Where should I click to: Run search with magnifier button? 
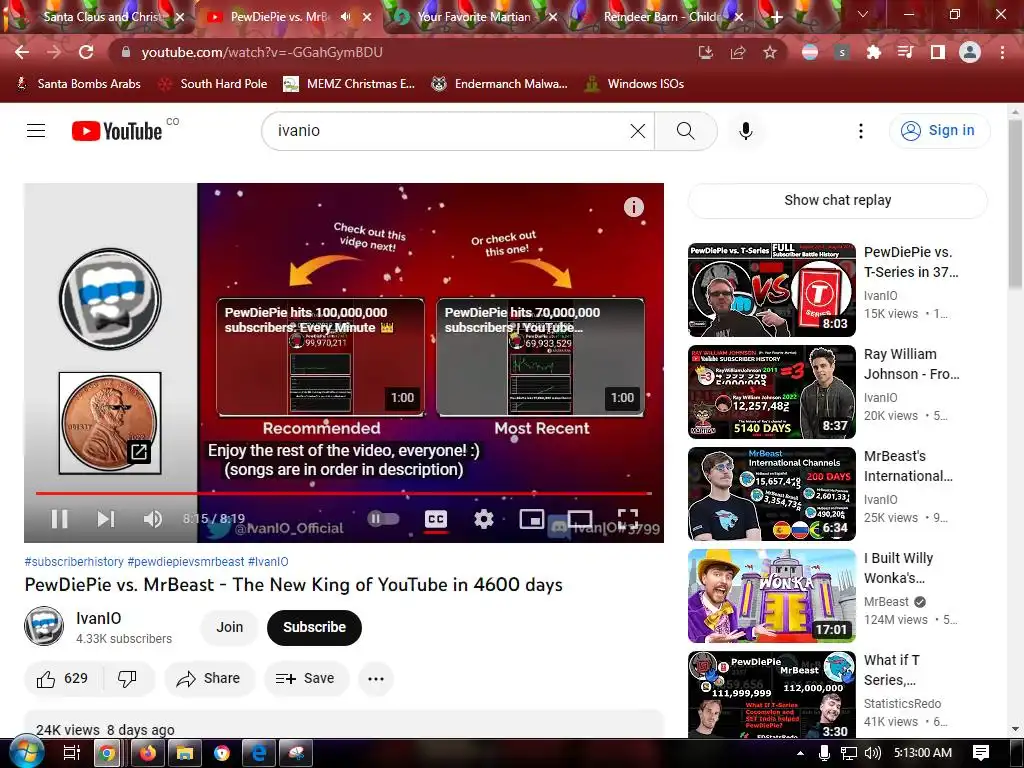click(x=686, y=131)
